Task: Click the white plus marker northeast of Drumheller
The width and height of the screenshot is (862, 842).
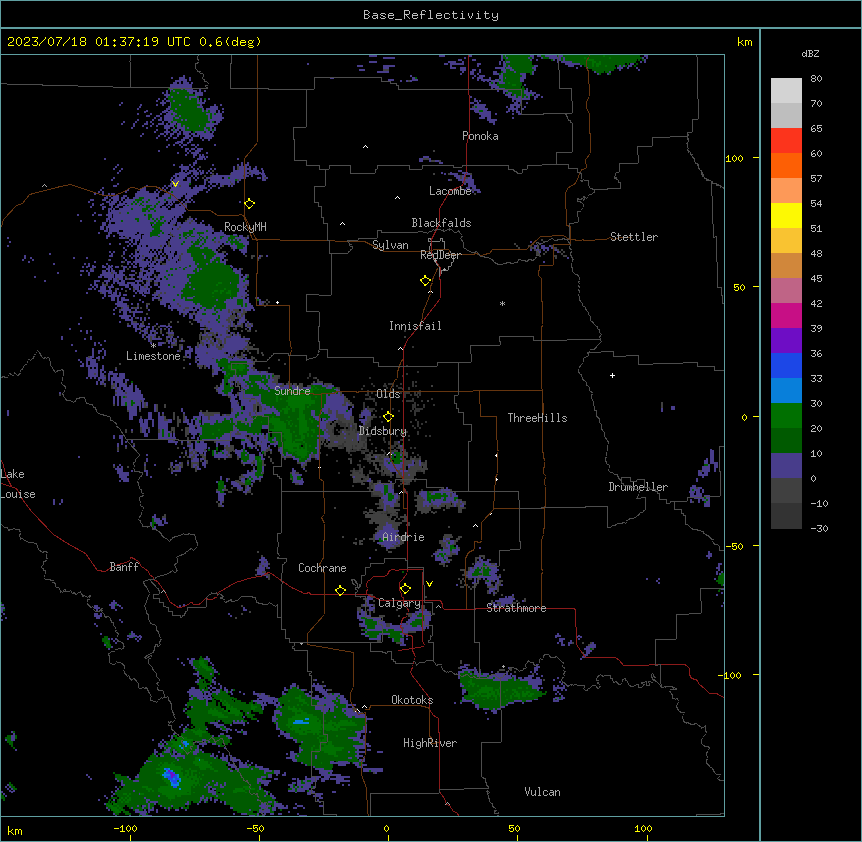Action: (x=612, y=375)
